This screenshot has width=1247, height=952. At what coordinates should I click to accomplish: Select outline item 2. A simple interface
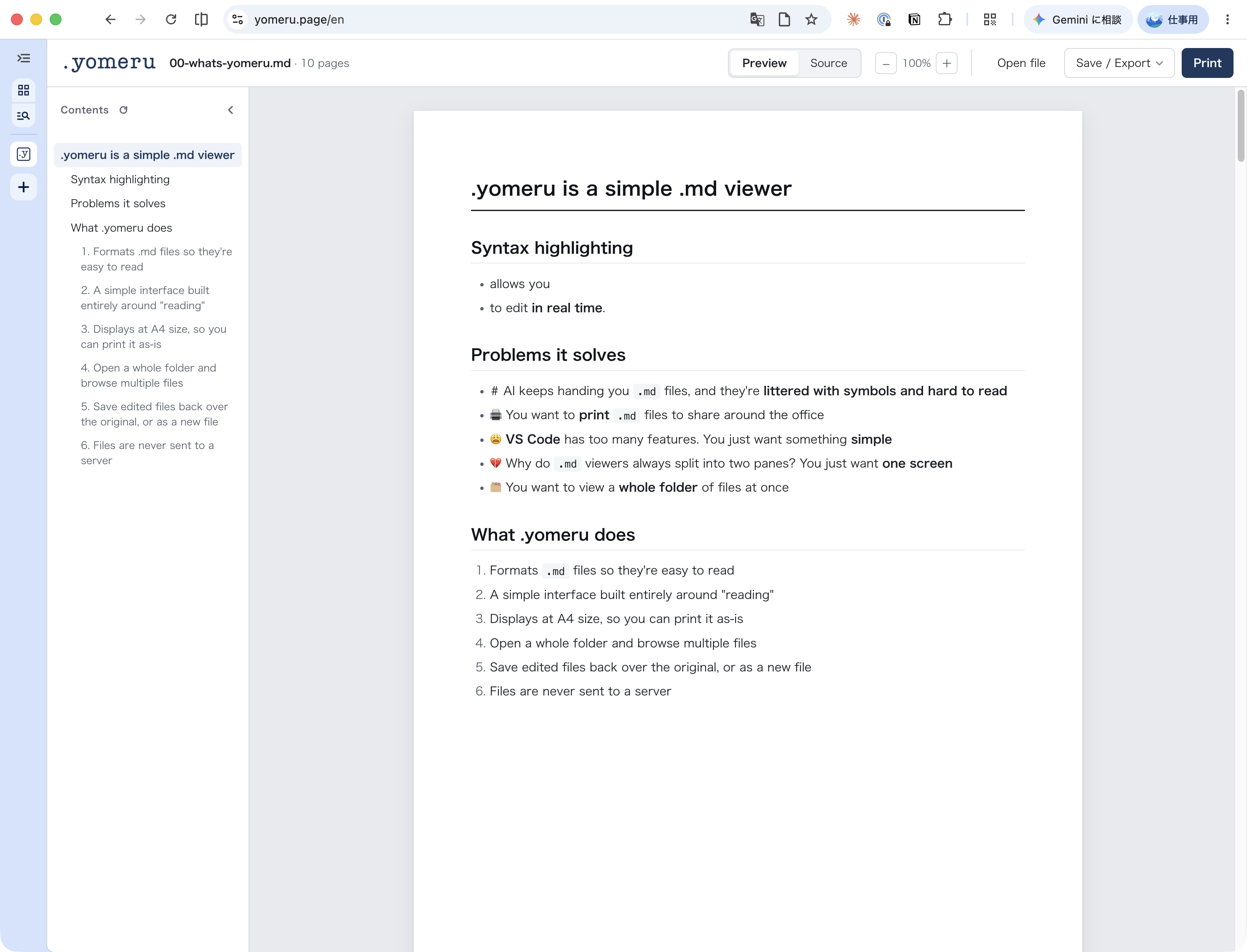145,297
